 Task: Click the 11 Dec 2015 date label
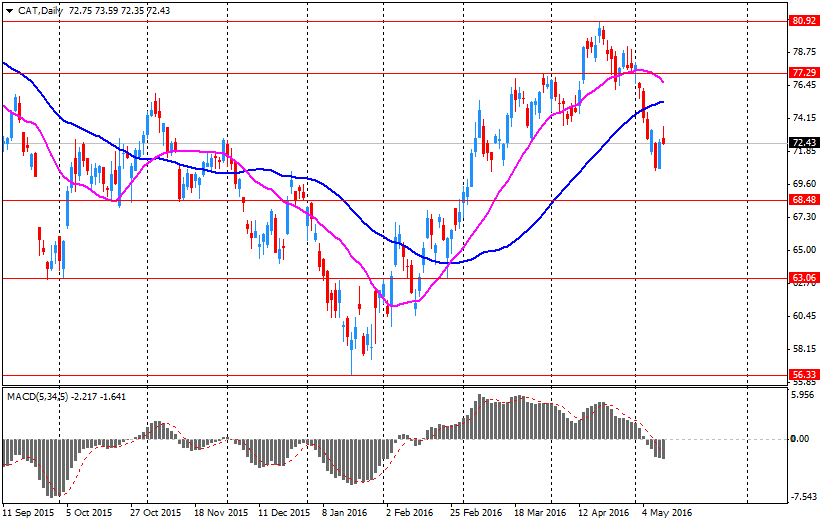[284, 513]
